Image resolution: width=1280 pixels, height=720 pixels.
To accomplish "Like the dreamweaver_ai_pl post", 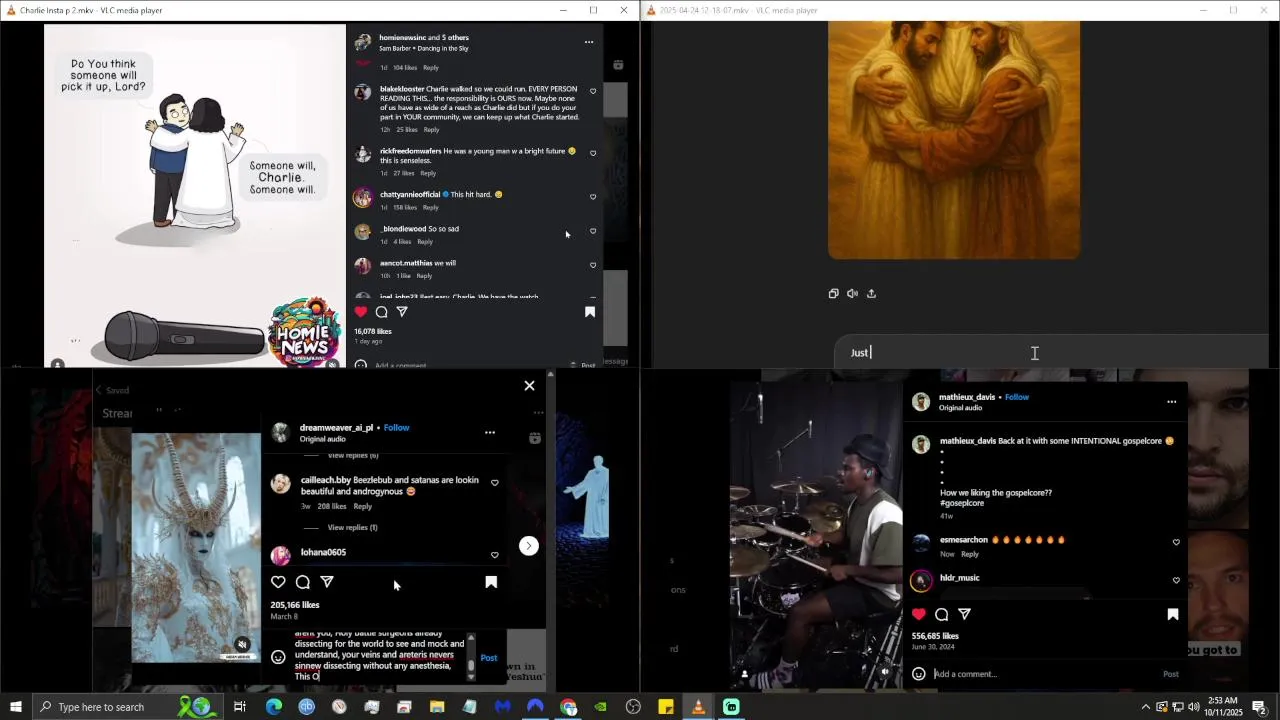I will tap(278, 582).
